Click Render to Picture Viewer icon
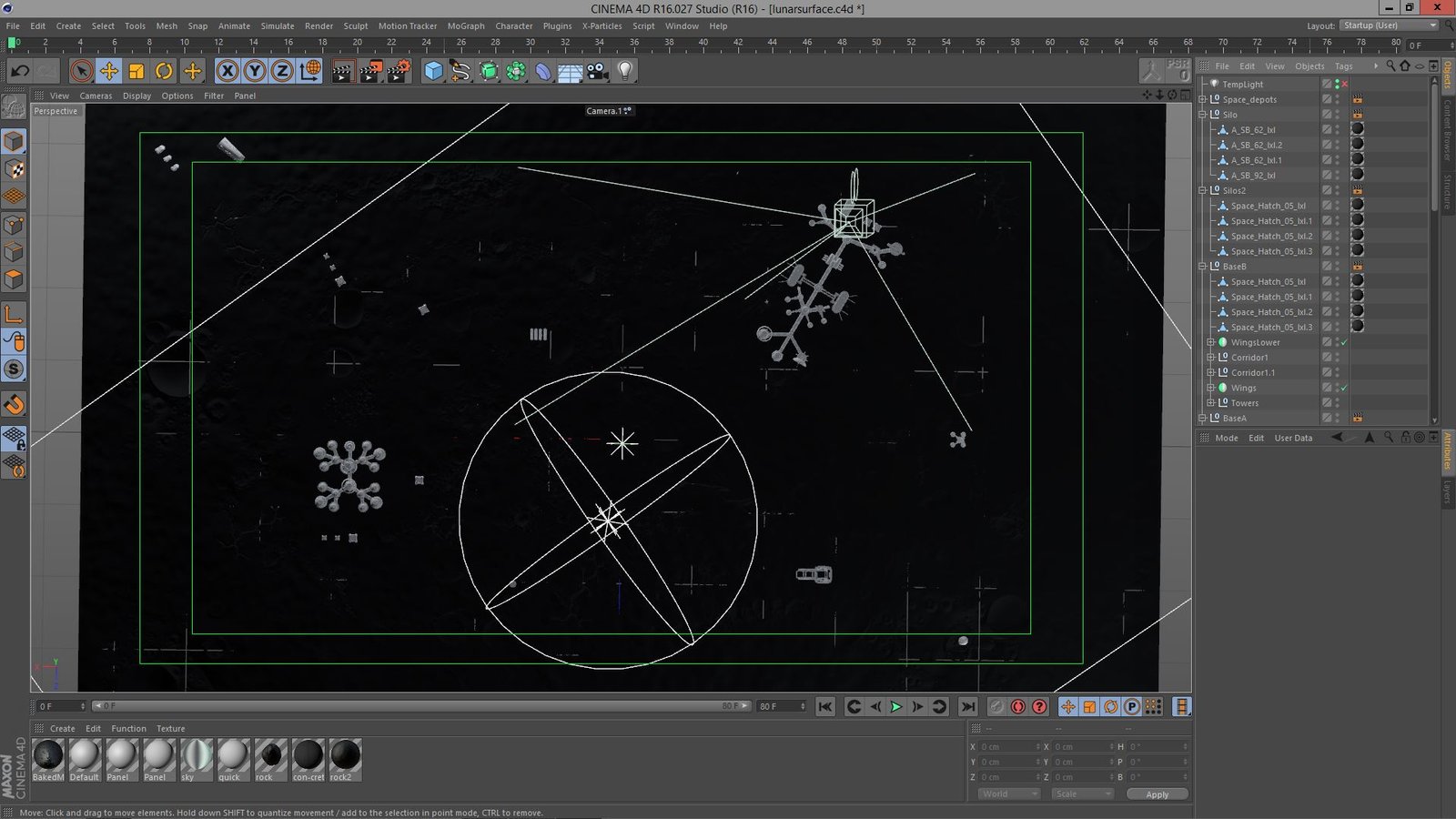Screen dimensions: 1456x819 pos(370,71)
